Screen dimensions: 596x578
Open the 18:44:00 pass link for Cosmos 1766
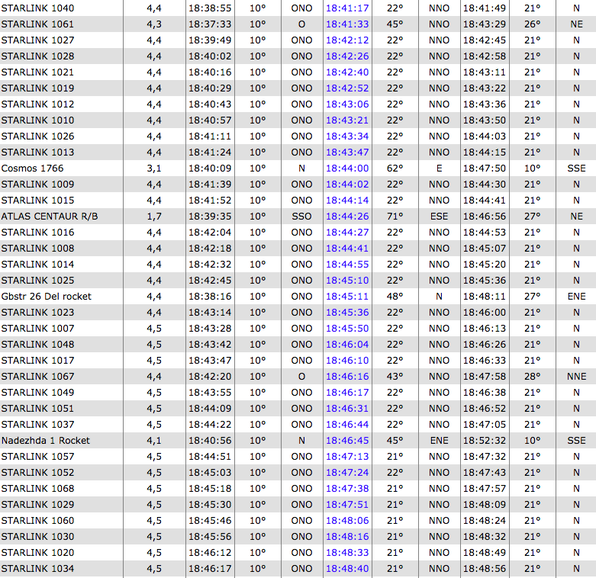pyautogui.click(x=347, y=168)
